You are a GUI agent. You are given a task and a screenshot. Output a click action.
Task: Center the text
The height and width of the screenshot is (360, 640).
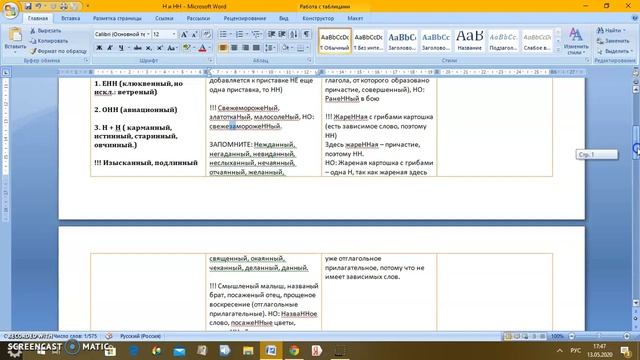pyautogui.click(x=234, y=48)
